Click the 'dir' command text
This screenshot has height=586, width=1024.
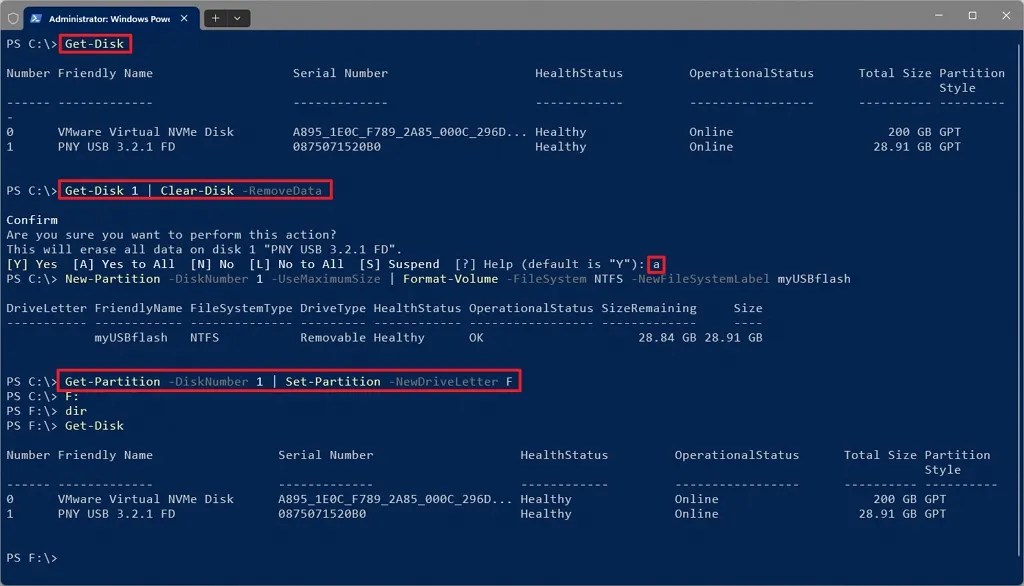pyautogui.click(x=76, y=411)
